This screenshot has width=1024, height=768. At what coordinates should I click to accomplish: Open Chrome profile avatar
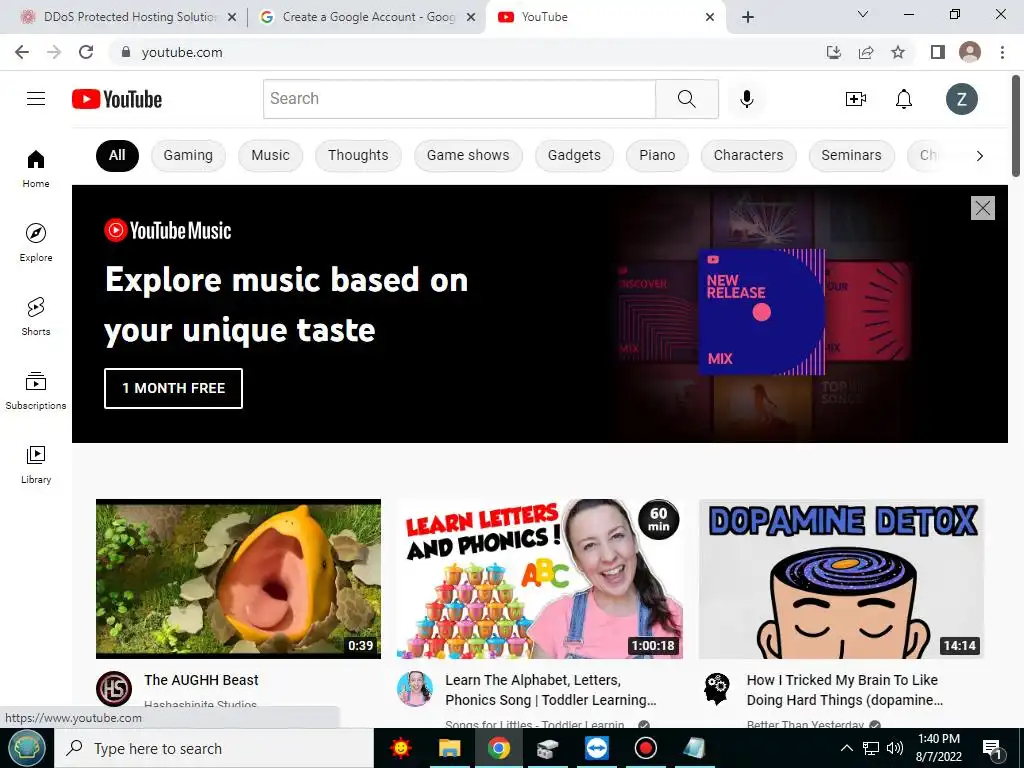pyautogui.click(x=970, y=52)
